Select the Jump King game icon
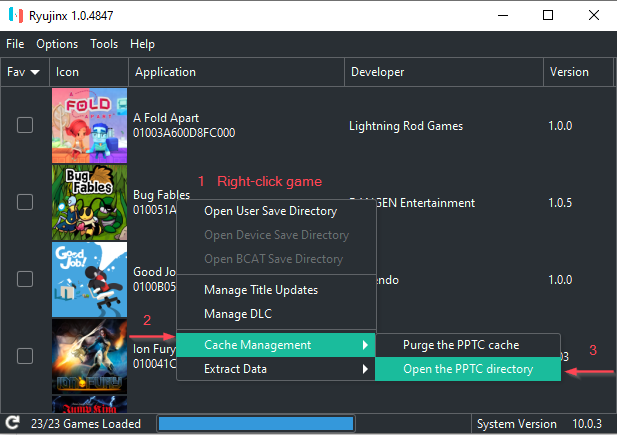The image size is (617, 435). pos(89,404)
